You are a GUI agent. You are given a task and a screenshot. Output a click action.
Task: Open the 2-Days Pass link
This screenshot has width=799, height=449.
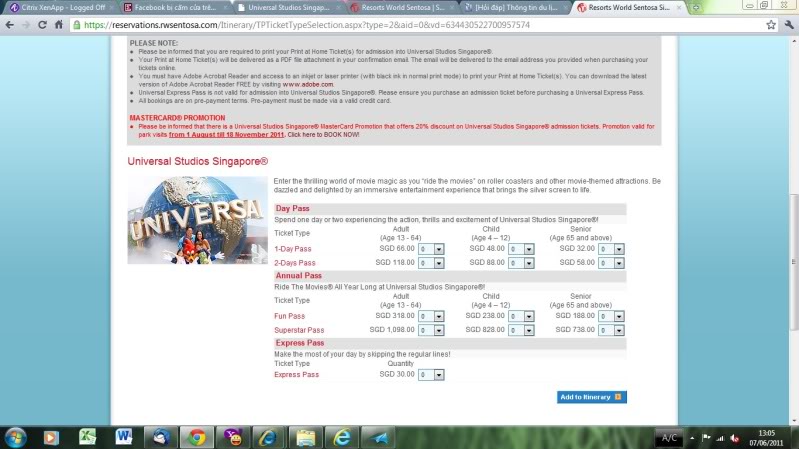pyautogui.click(x=295, y=263)
